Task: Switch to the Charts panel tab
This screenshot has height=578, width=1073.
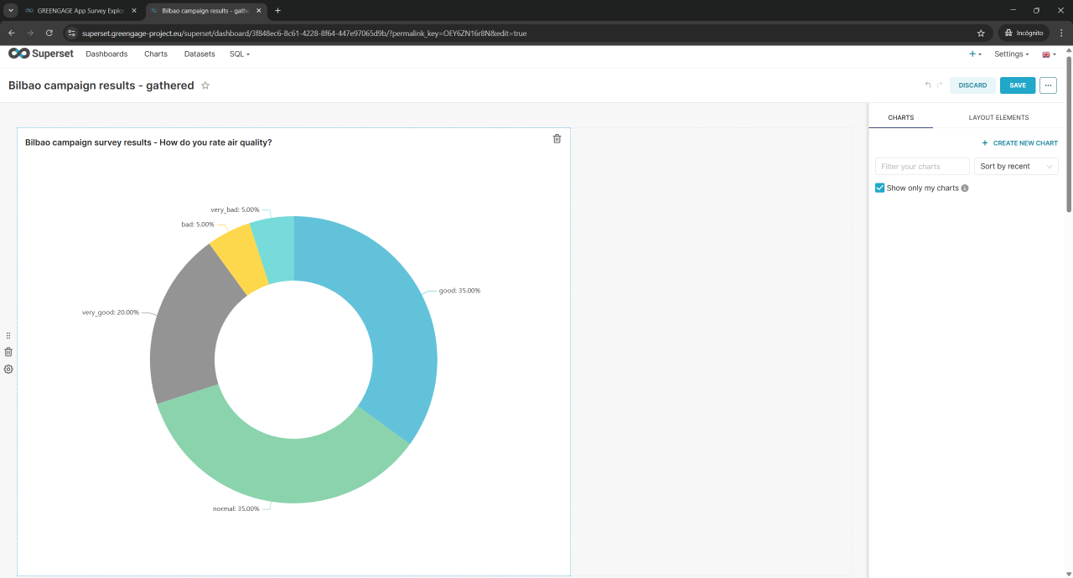Action: pos(901,118)
